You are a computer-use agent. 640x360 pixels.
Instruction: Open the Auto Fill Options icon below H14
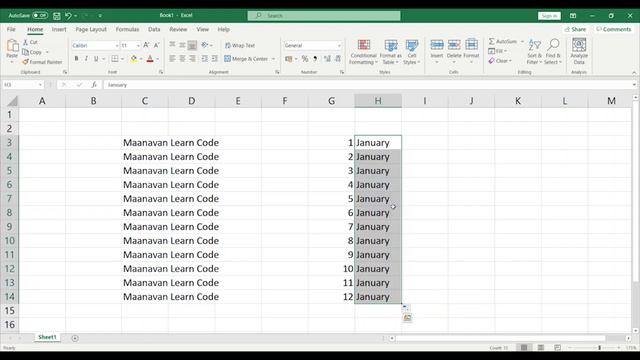405,307
